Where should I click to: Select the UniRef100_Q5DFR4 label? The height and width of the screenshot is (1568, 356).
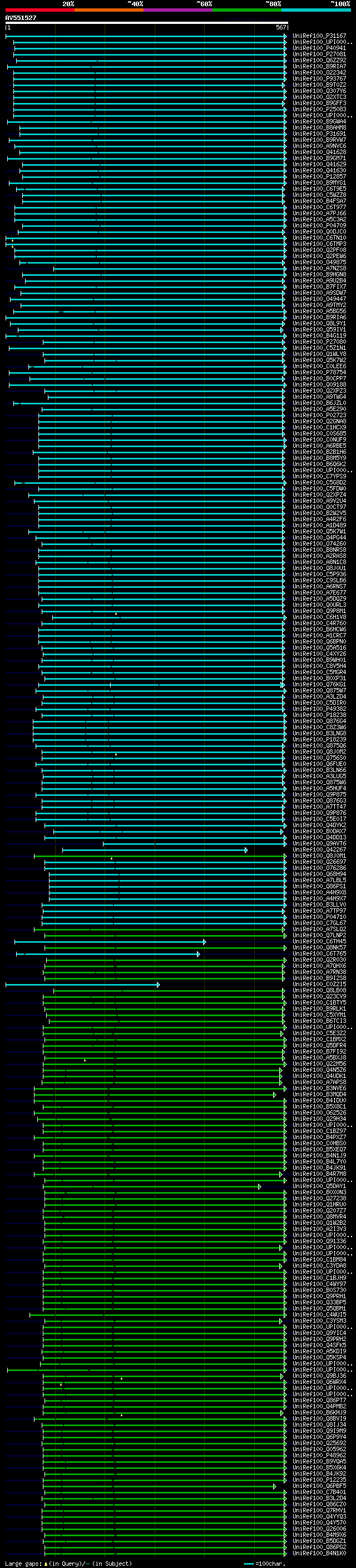319,1045
